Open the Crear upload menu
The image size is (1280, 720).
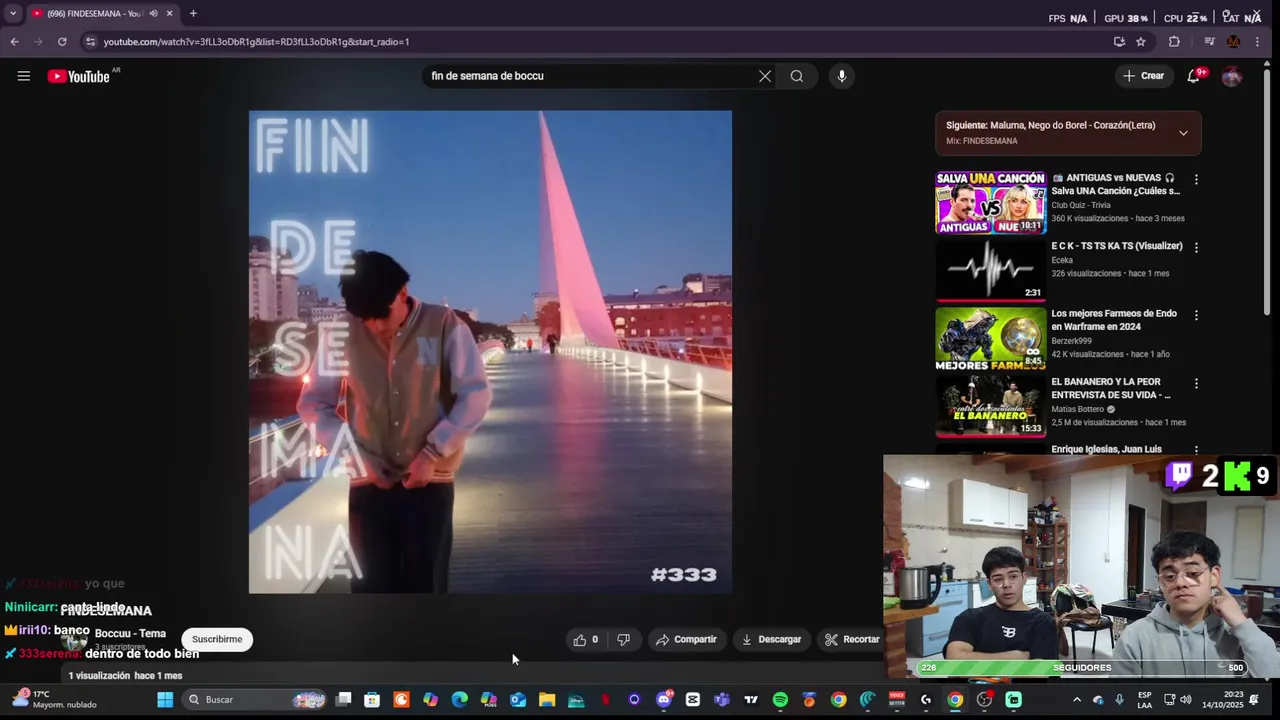point(1143,76)
